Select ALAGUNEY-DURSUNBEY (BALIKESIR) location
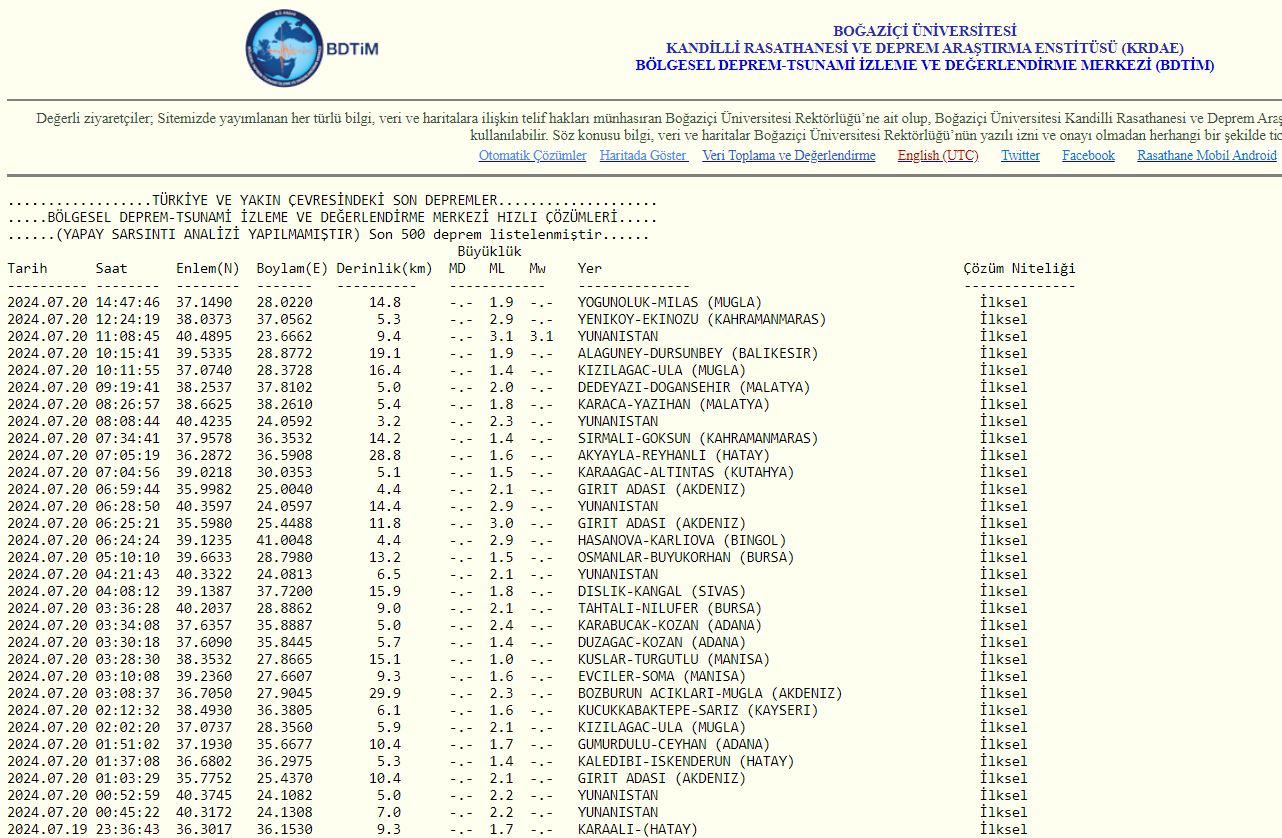 click(698, 353)
